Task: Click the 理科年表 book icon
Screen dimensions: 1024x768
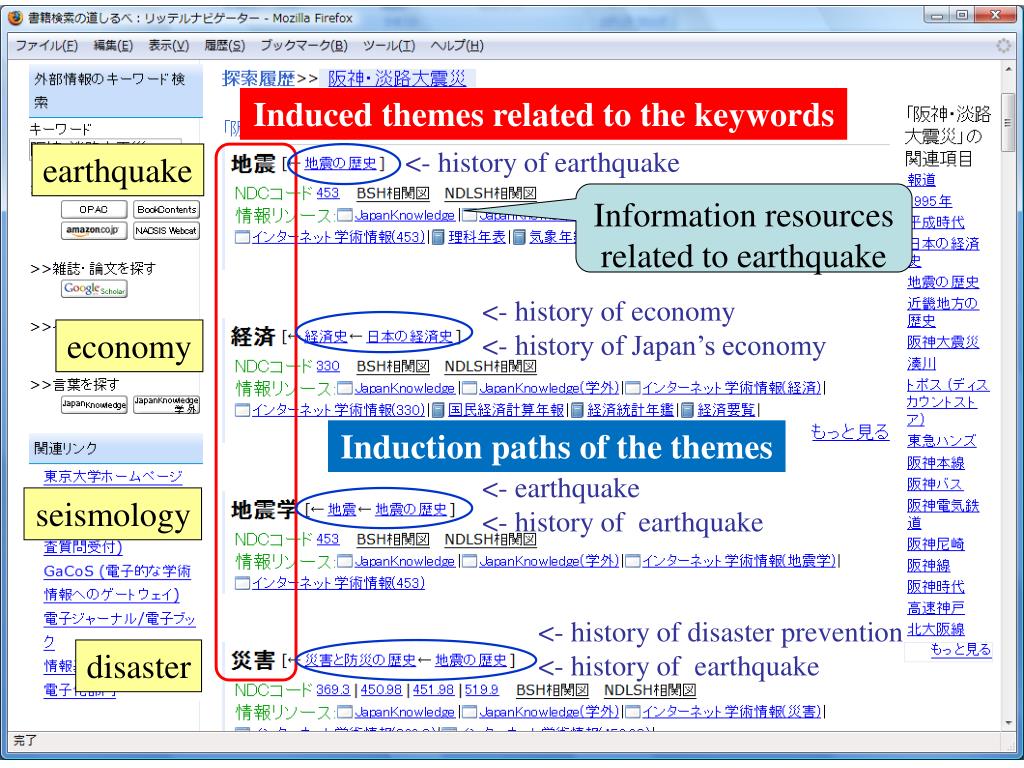Action: [439, 237]
